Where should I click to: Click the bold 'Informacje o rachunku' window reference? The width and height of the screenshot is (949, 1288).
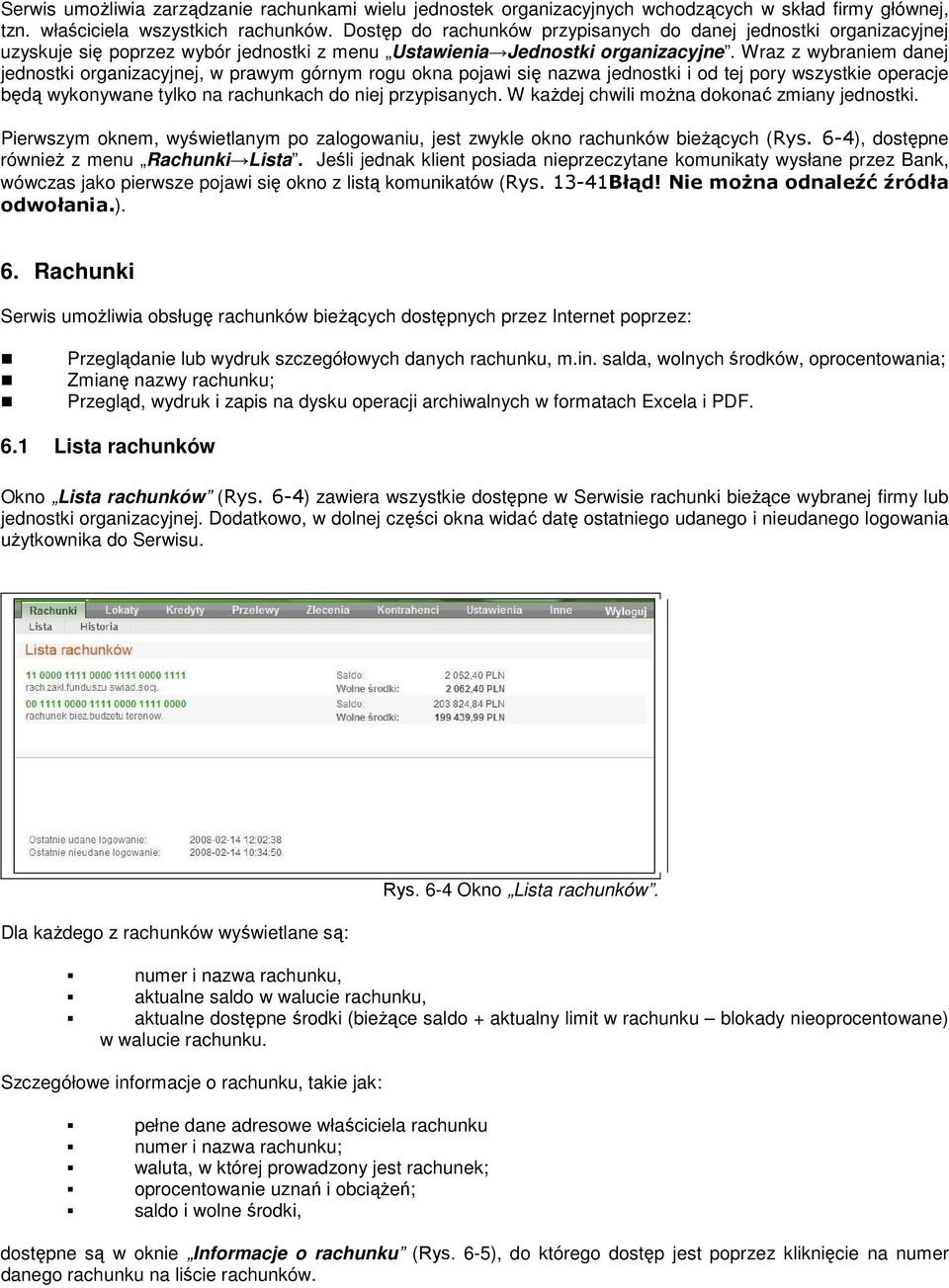pyautogui.click(x=297, y=1252)
